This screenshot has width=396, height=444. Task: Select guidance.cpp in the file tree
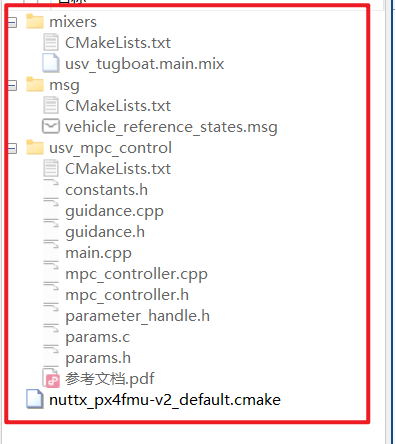pos(114,211)
